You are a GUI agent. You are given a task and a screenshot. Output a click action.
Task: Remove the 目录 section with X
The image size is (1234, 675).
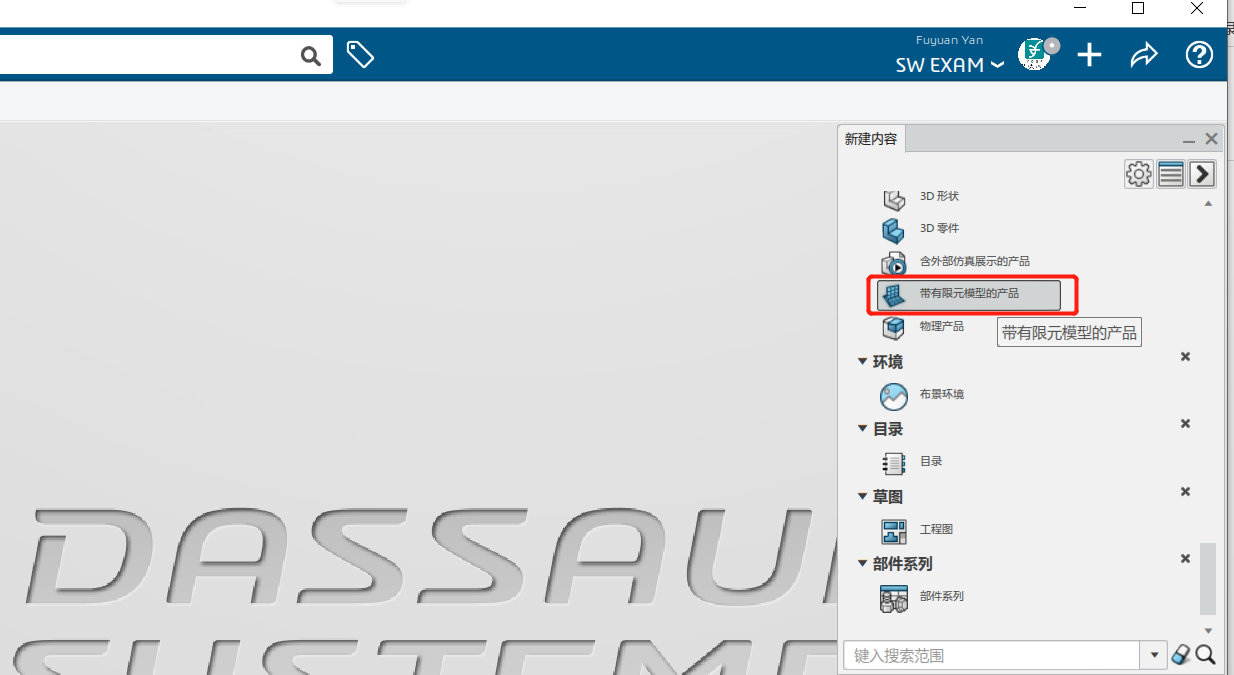[1185, 424]
